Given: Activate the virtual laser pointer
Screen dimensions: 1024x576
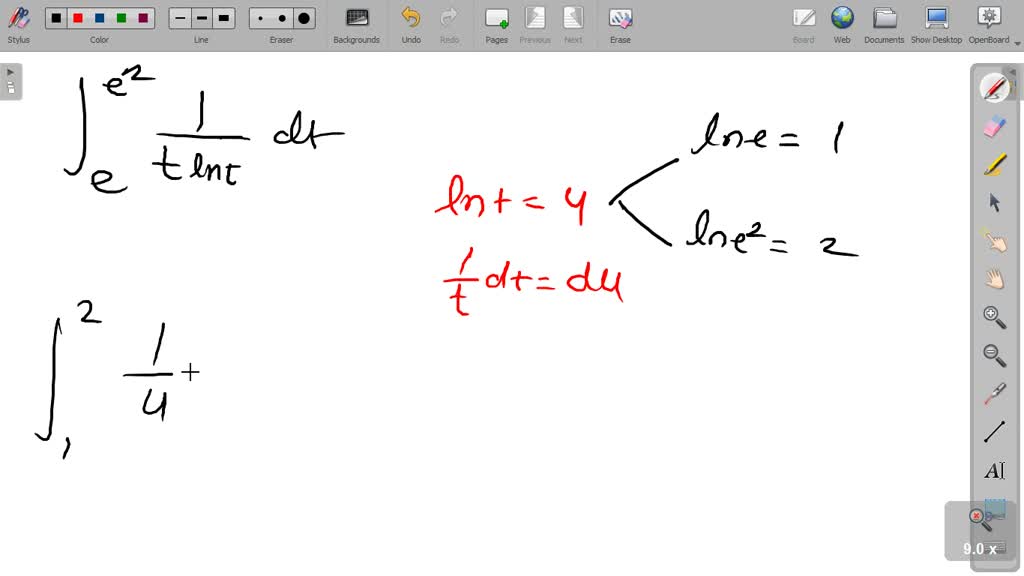Looking at the screenshot, I should click(x=994, y=393).
